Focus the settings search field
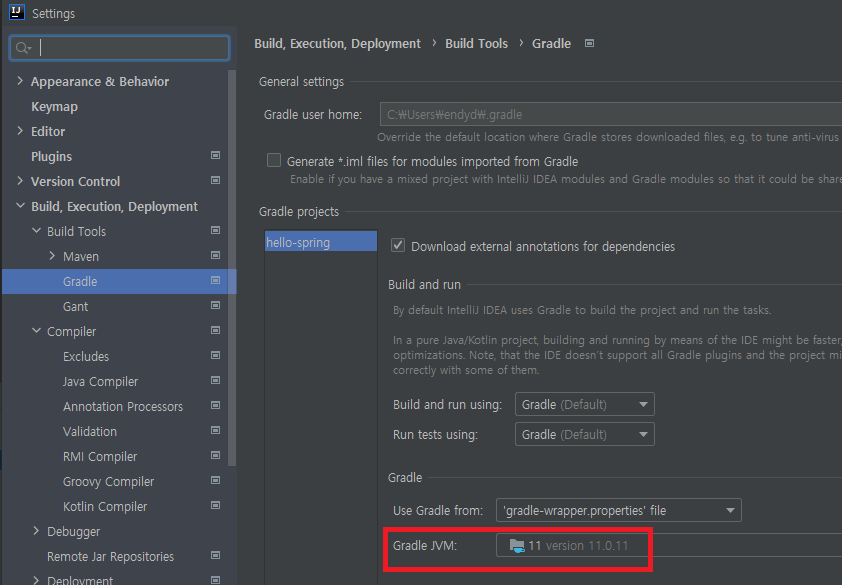The width and height of the screenshot is (842, 585). pyautogui.click(x=120, y=48)
